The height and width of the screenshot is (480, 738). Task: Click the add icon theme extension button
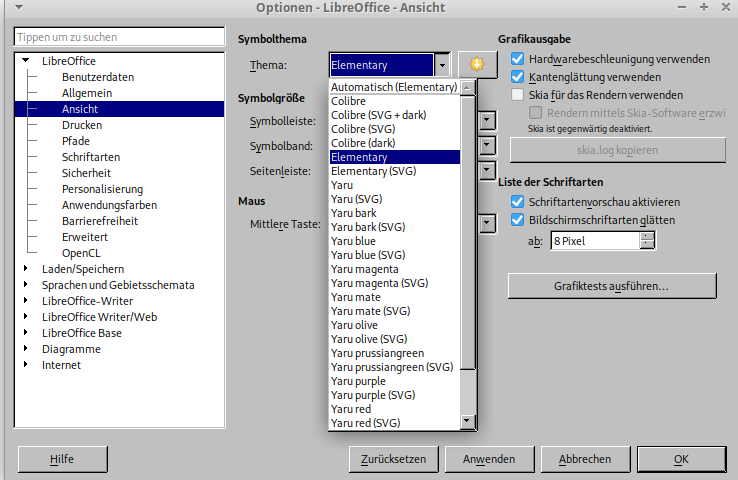point(478,65)
